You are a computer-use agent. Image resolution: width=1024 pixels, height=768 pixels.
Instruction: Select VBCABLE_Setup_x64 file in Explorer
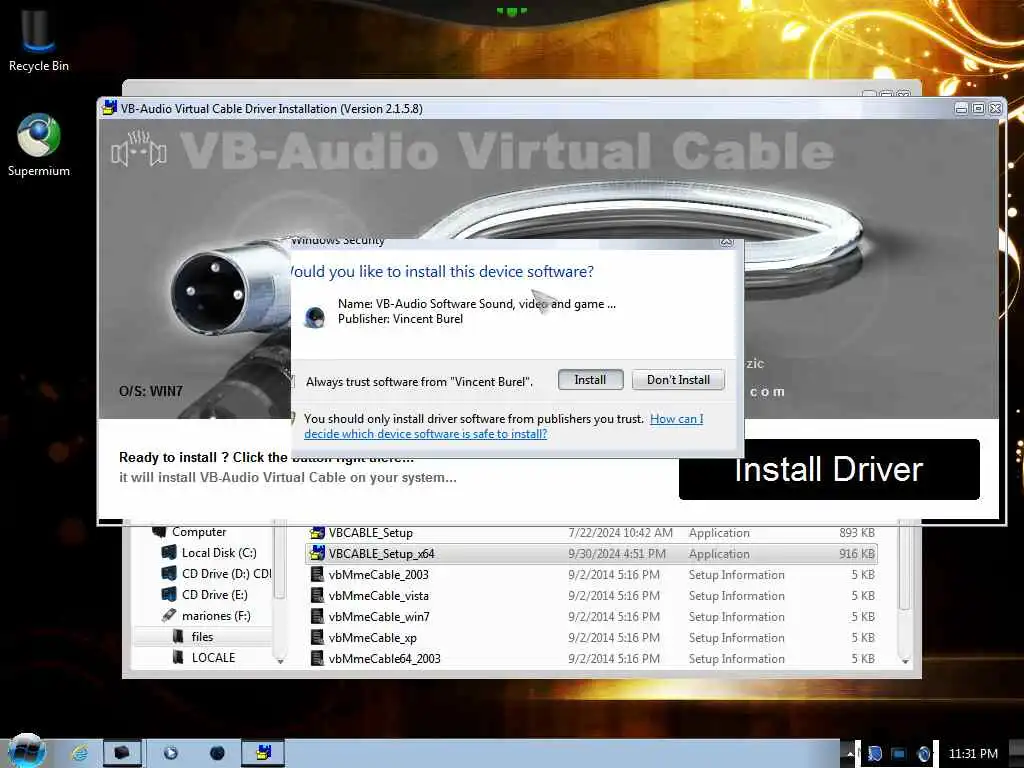591,554
